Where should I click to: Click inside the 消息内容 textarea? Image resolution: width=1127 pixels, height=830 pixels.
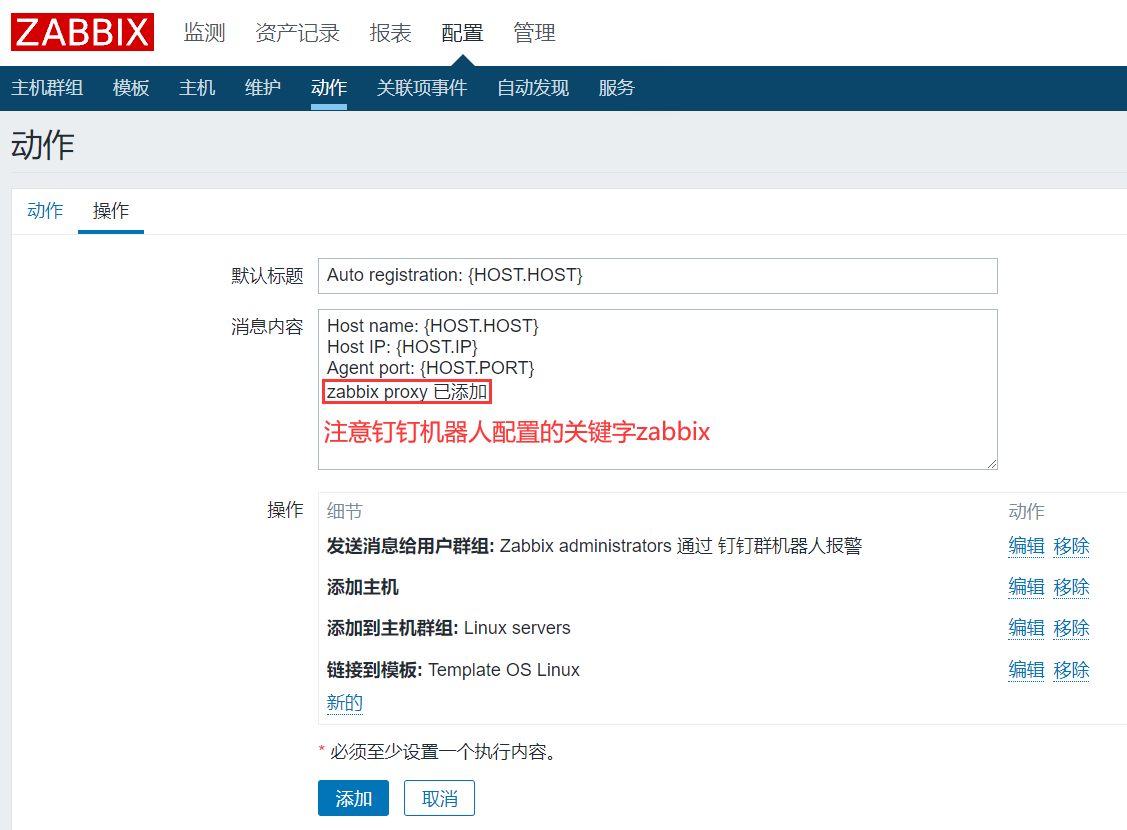click(658, 389)
